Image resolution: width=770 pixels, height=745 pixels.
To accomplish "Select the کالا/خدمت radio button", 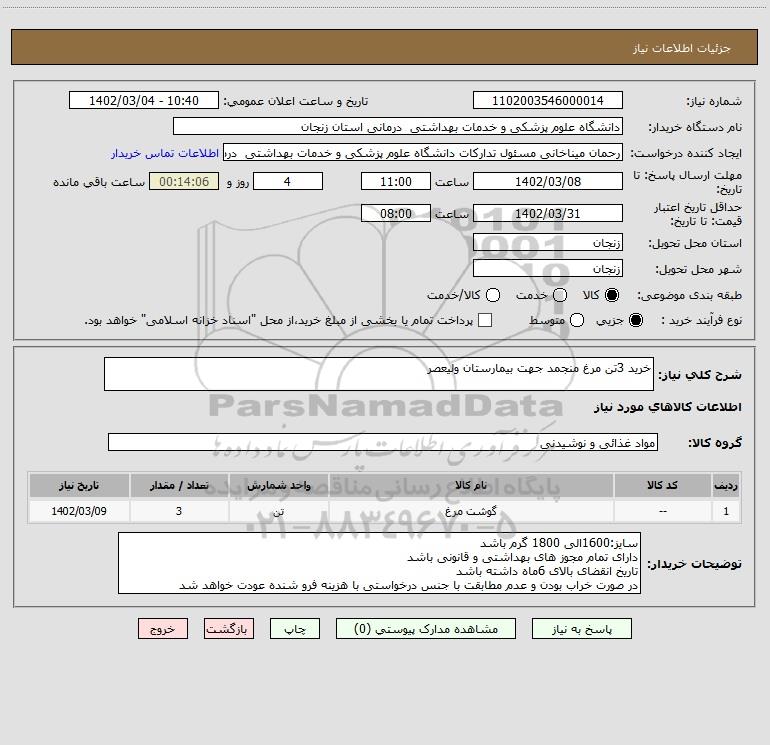I will click(x=493, y=295).
